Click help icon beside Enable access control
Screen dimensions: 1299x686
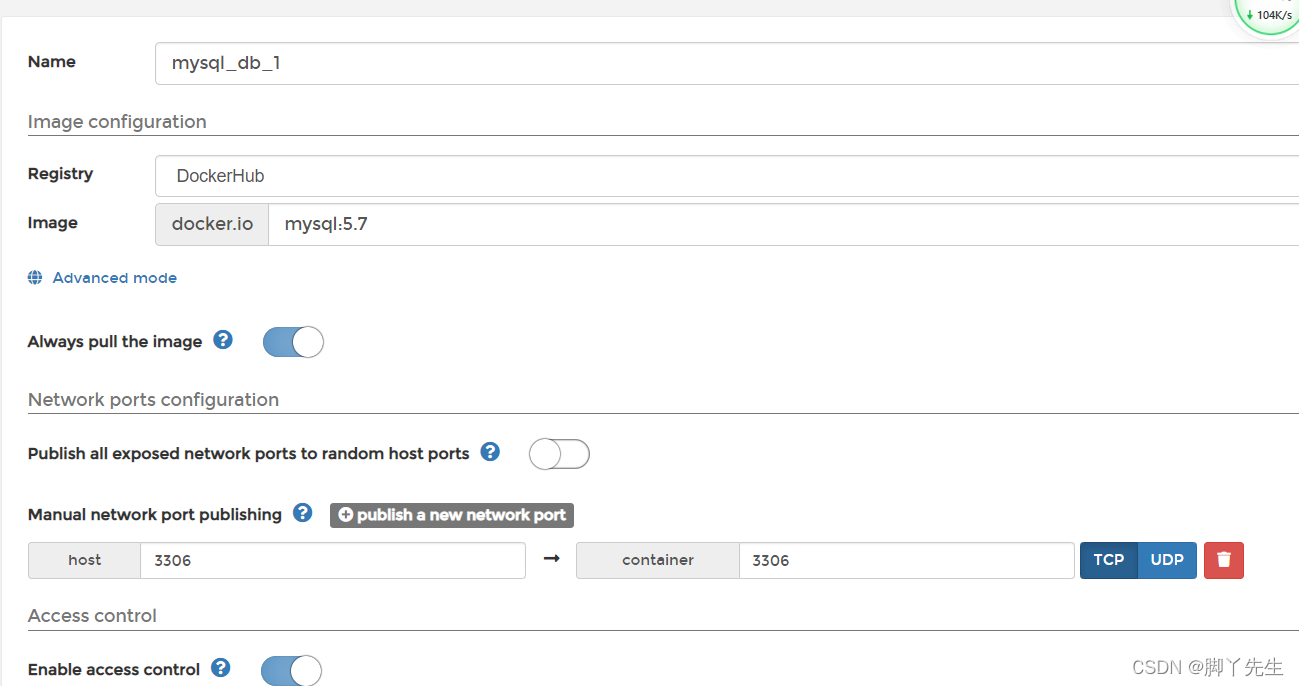[x=221, y=668]
